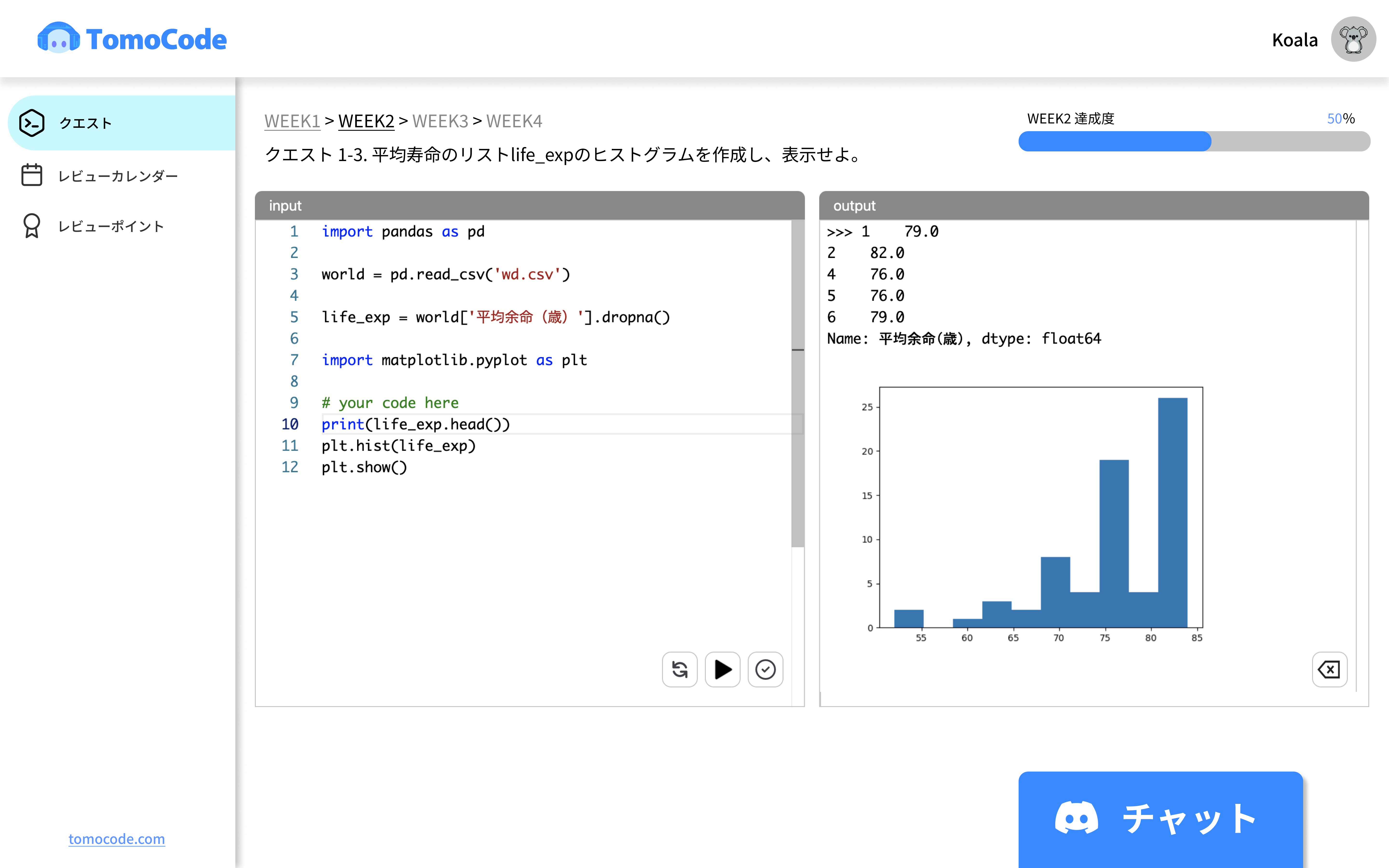Open the チャット chat button

click(x=1161, y=819)
